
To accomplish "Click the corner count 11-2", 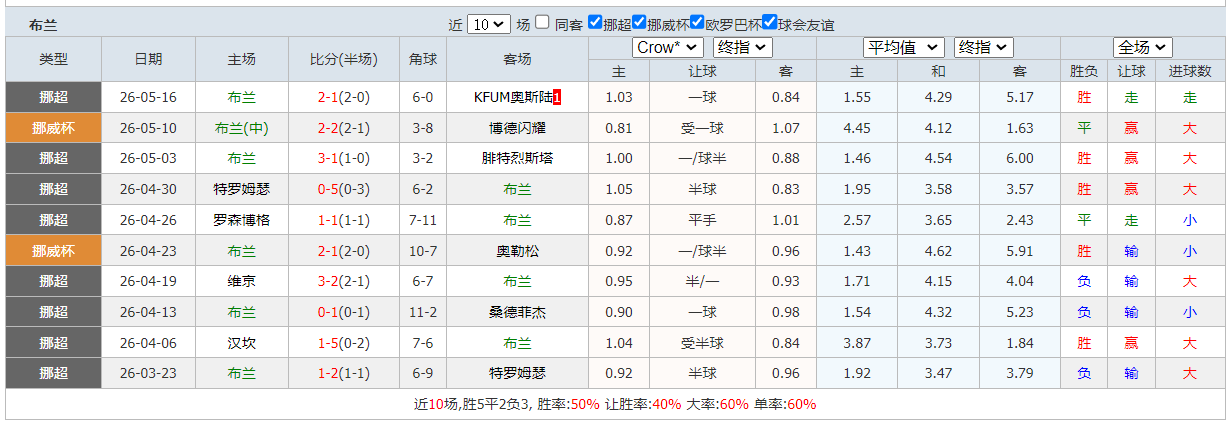I will click(422, 312).
